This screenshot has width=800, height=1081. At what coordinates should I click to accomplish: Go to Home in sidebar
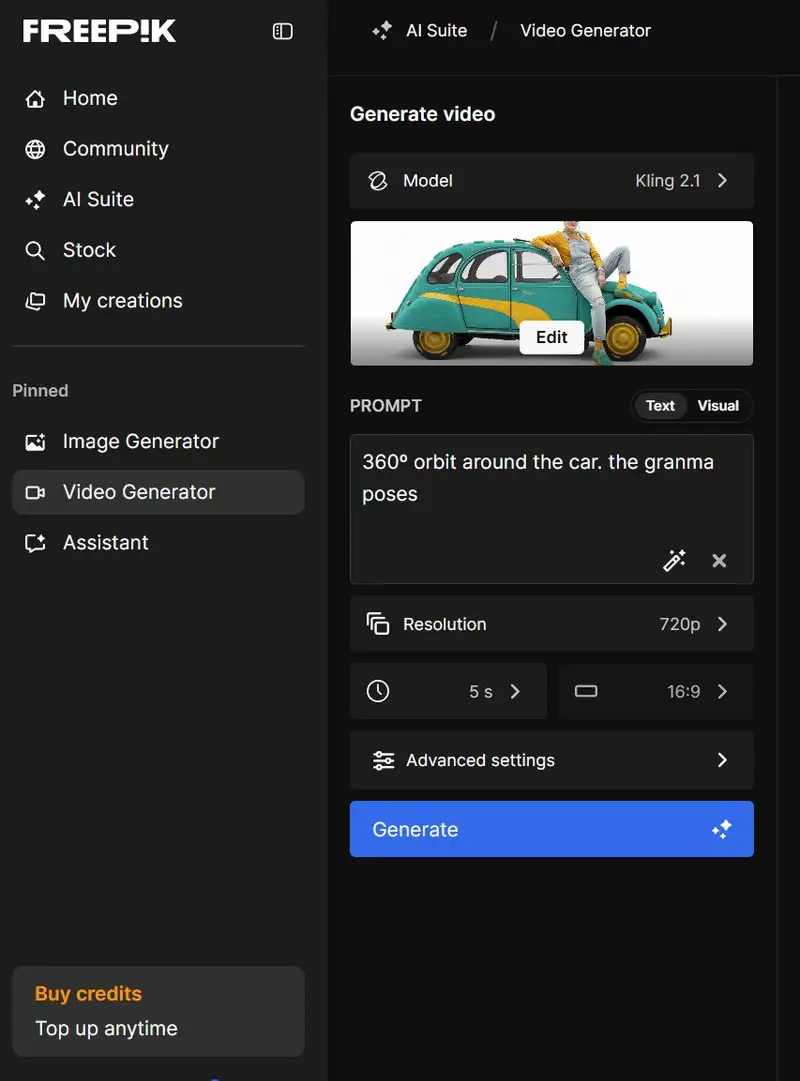[90, 99]
